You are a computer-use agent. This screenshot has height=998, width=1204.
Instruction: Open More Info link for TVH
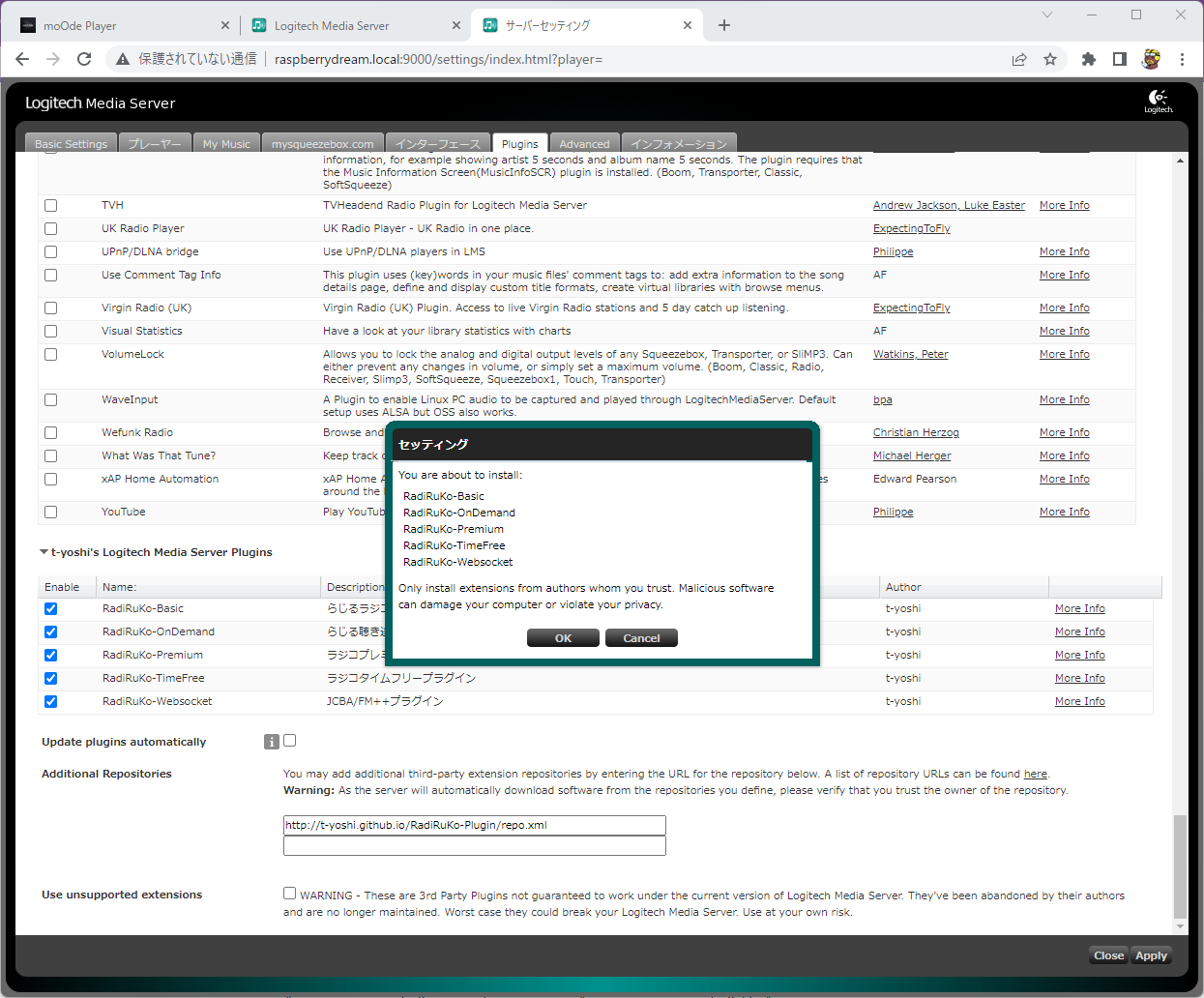click(1064, 205)
